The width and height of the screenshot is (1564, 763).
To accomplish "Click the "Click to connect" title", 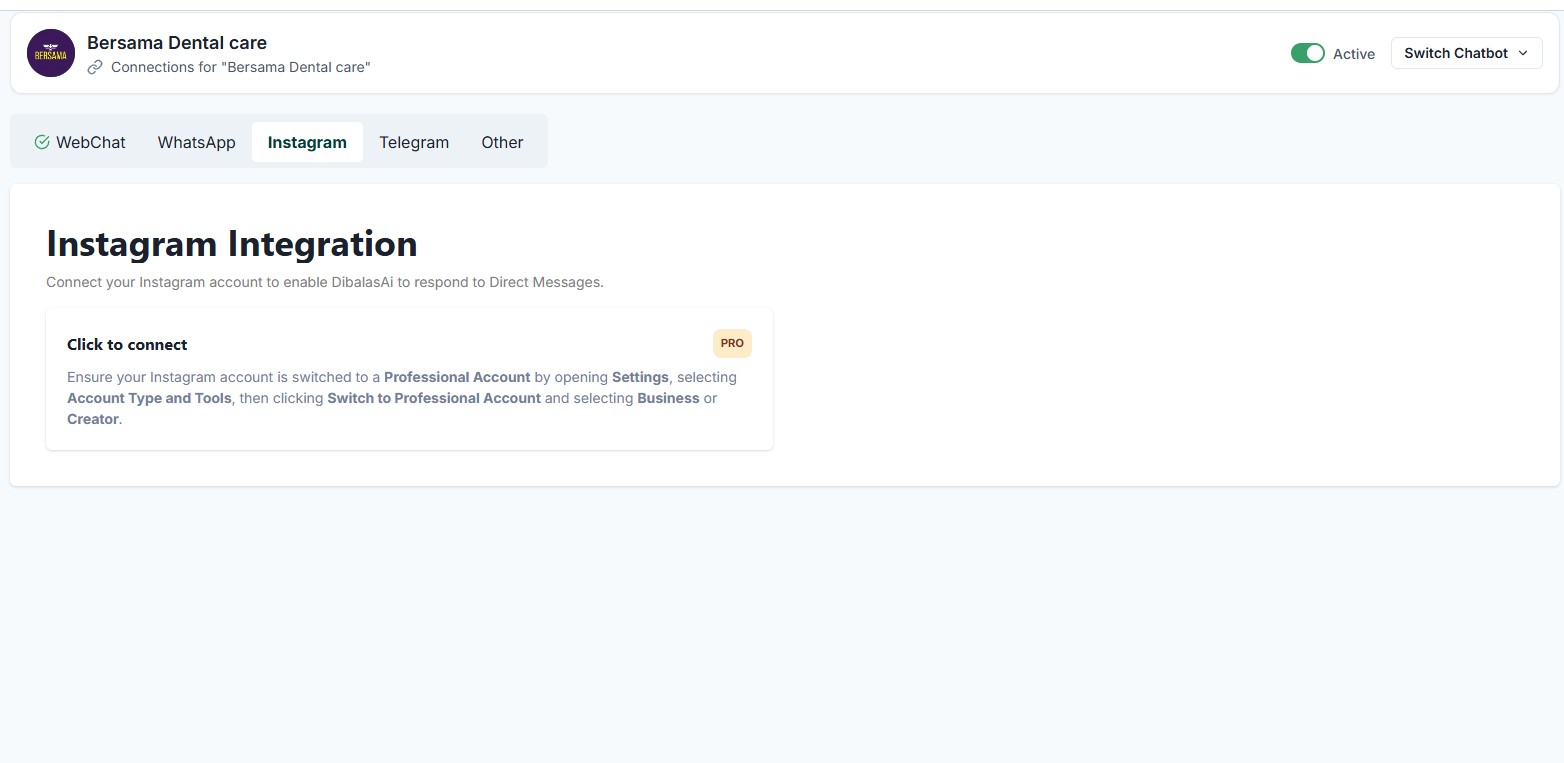I will click(x=127, y=344).
